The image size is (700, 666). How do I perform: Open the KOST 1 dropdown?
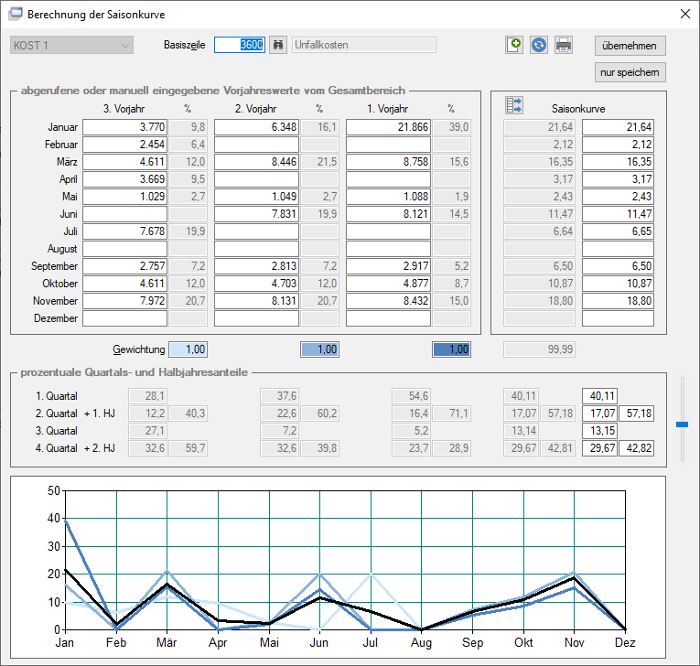(72, 45)
